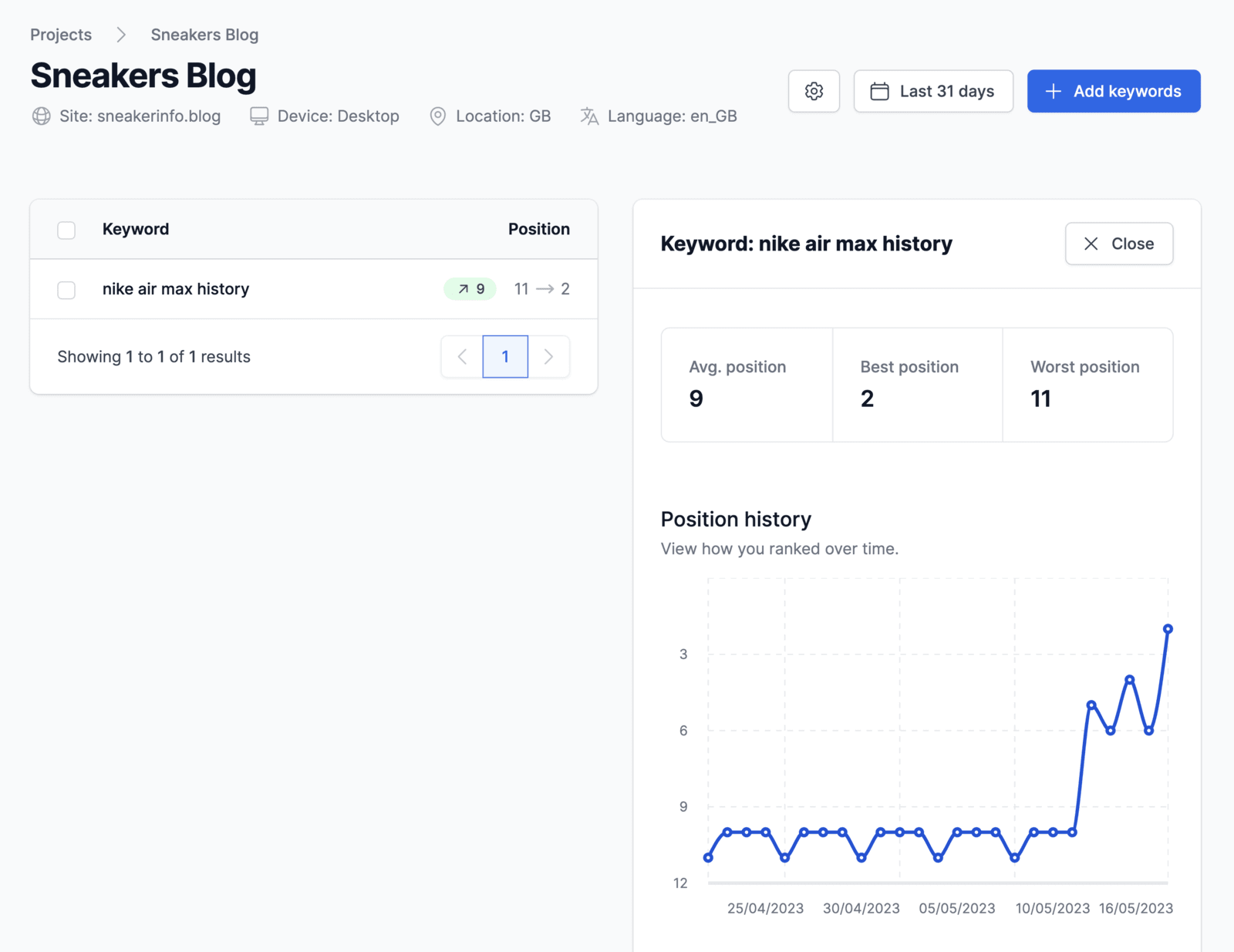Click the Language: en_GB label
The height and width of the screenshot is (952, 1234).
tap(673, 116)
